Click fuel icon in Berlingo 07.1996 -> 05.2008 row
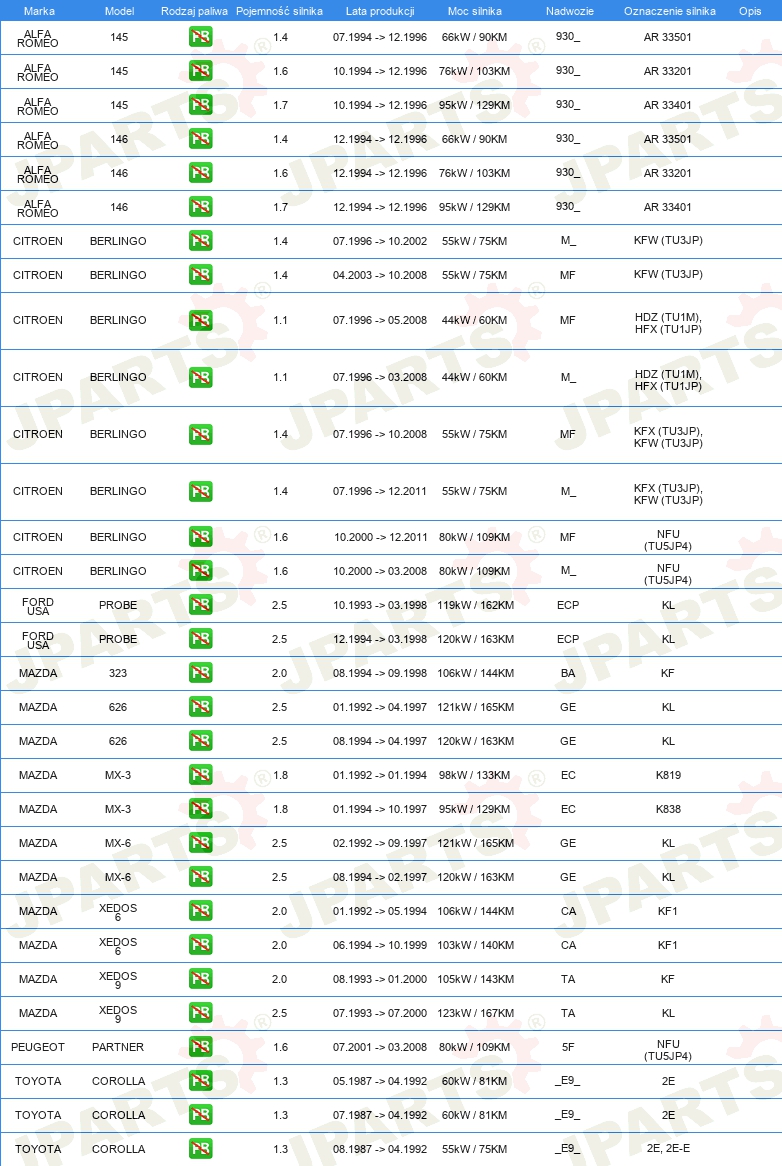Image resolution: width=782 pixels, height=1166 pixels. [201, 321]
